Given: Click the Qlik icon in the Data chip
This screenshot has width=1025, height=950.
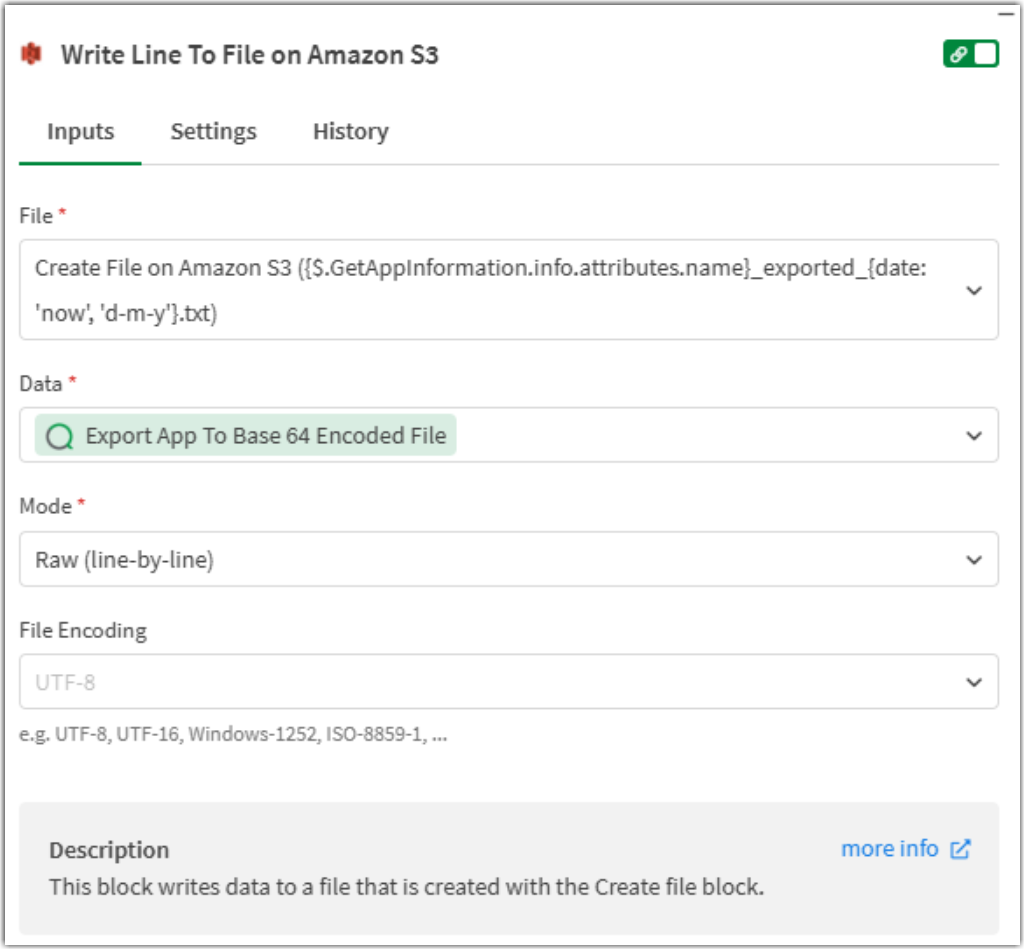Looking at the screenshot, I should (60, 436).
